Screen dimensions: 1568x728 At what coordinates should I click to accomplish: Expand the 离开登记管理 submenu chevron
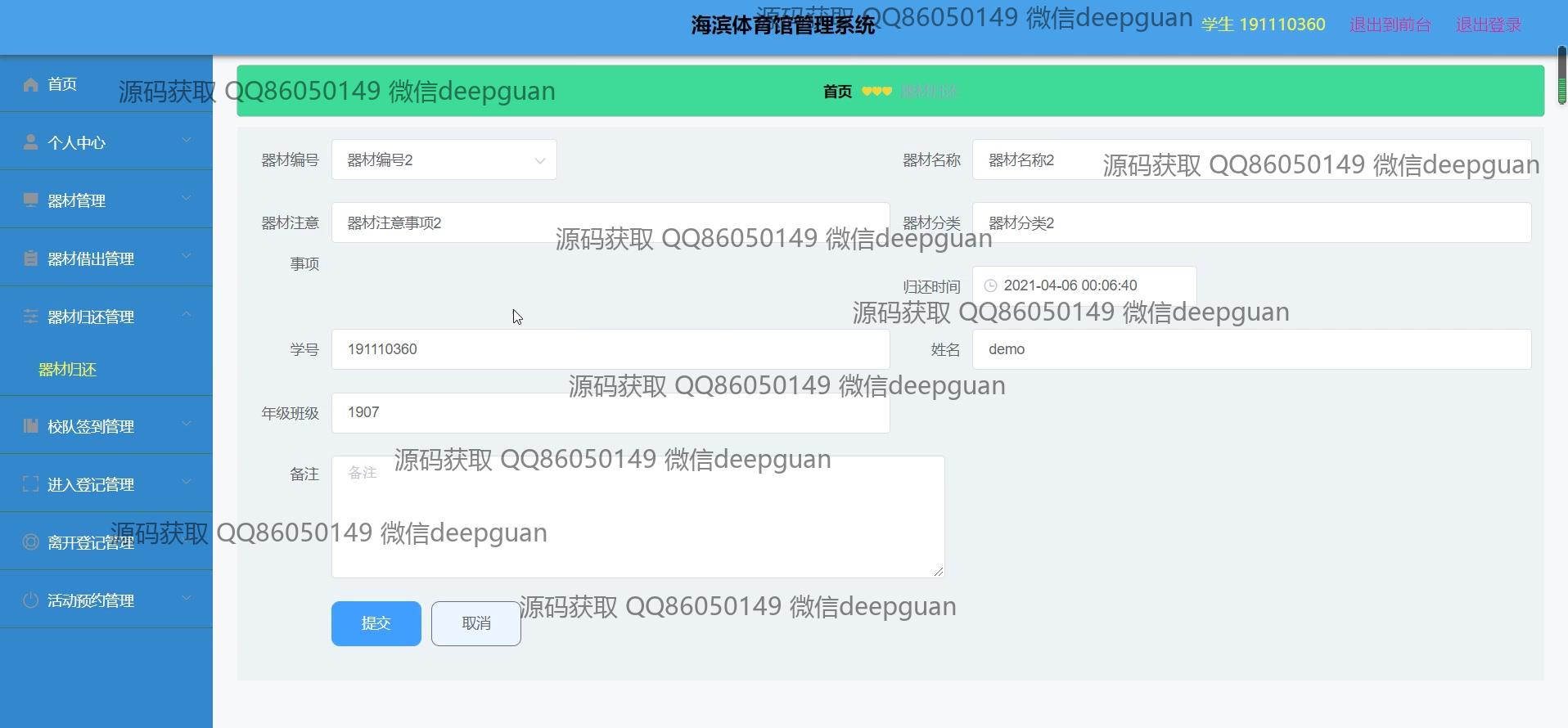click(187, 541)
